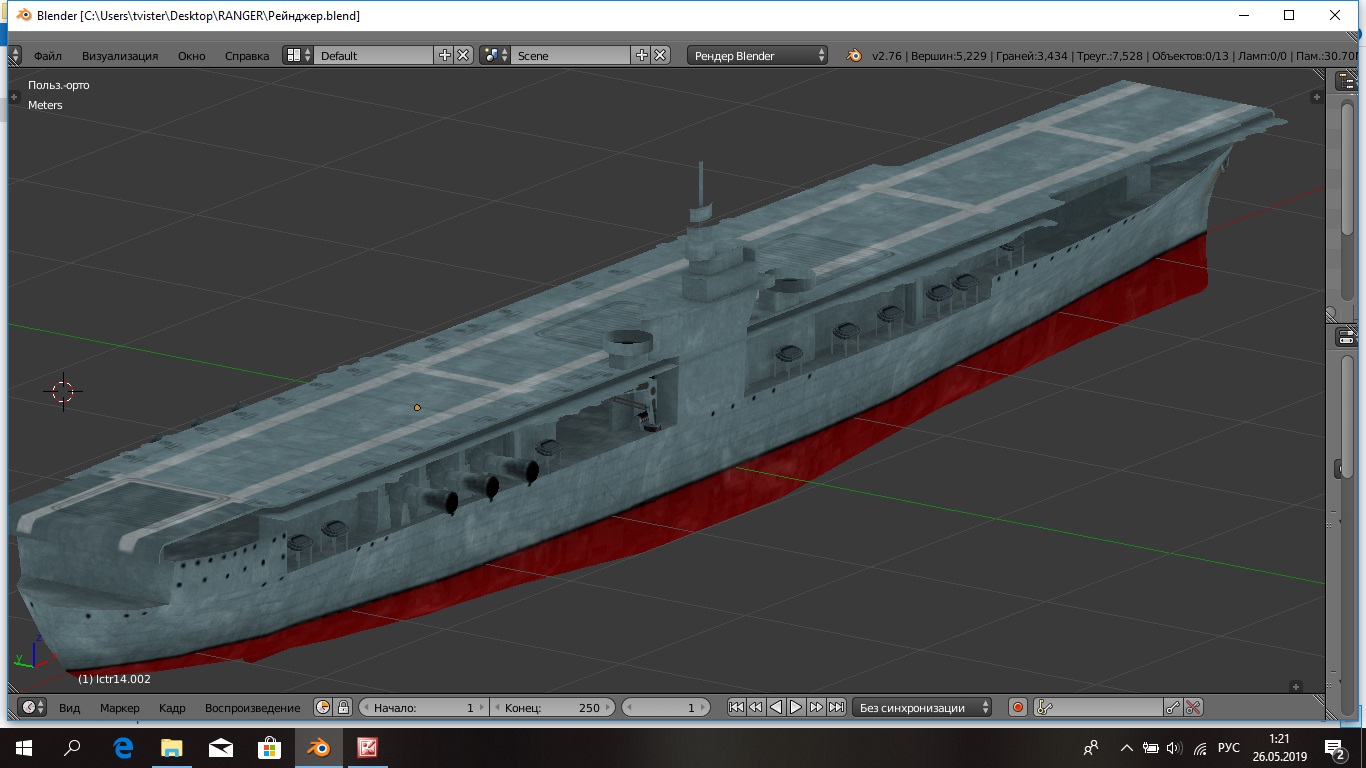Open the Визуализация menu

coord(120,56)
